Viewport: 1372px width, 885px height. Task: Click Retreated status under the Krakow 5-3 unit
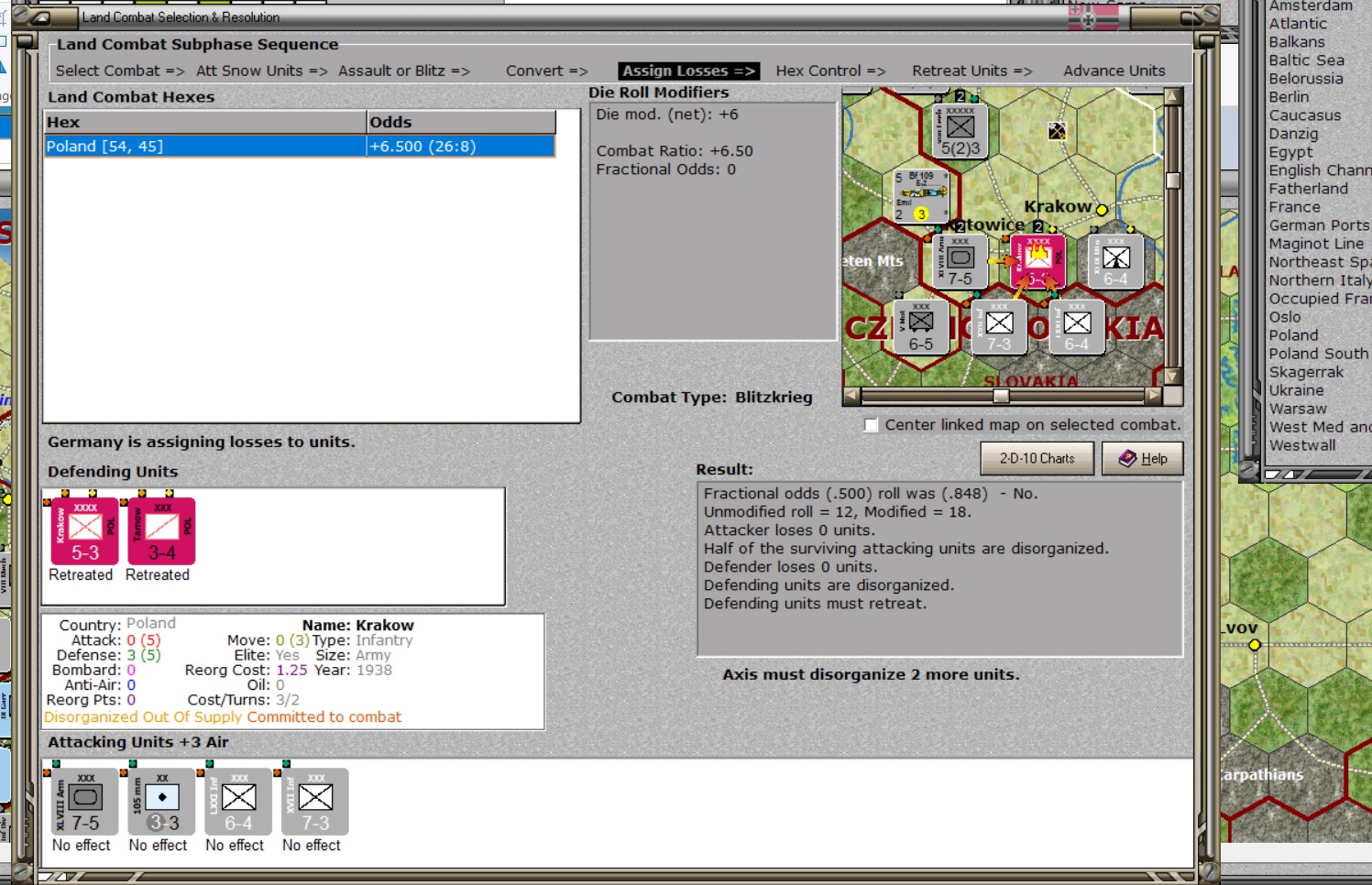81,574
